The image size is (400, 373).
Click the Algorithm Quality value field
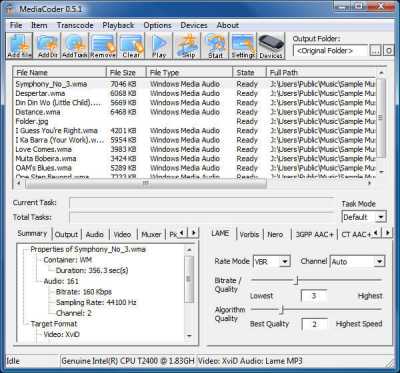[314, 324]
